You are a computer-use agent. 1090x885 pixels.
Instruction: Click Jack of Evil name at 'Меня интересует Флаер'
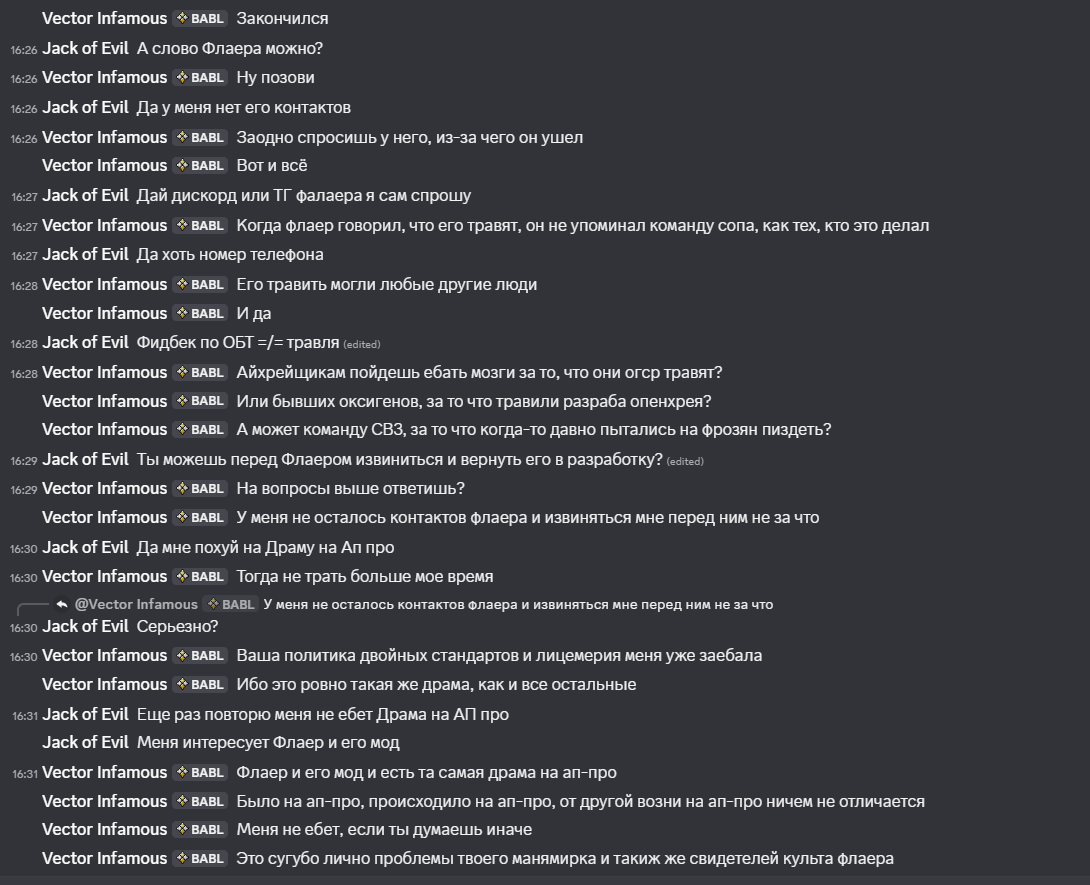coord(86,742)
